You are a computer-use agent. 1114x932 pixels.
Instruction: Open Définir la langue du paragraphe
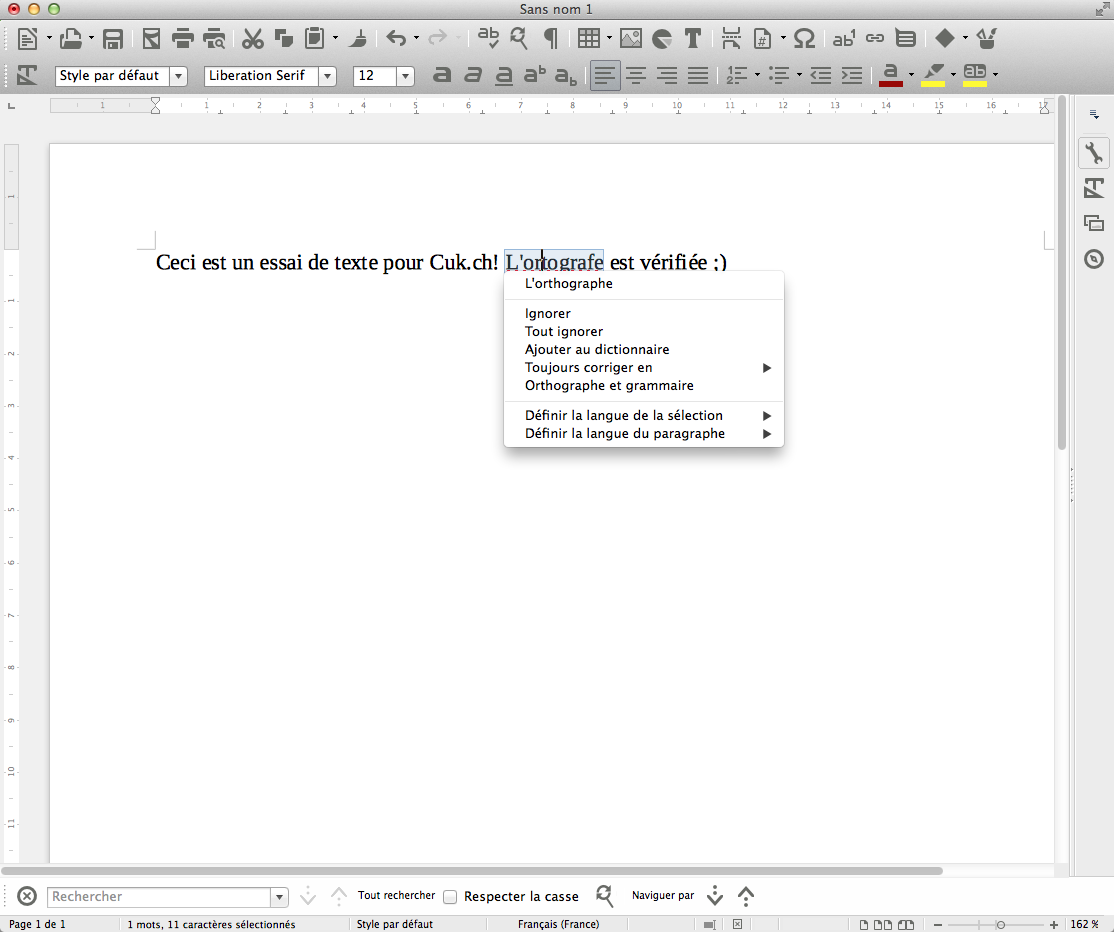tap(644, 433)
